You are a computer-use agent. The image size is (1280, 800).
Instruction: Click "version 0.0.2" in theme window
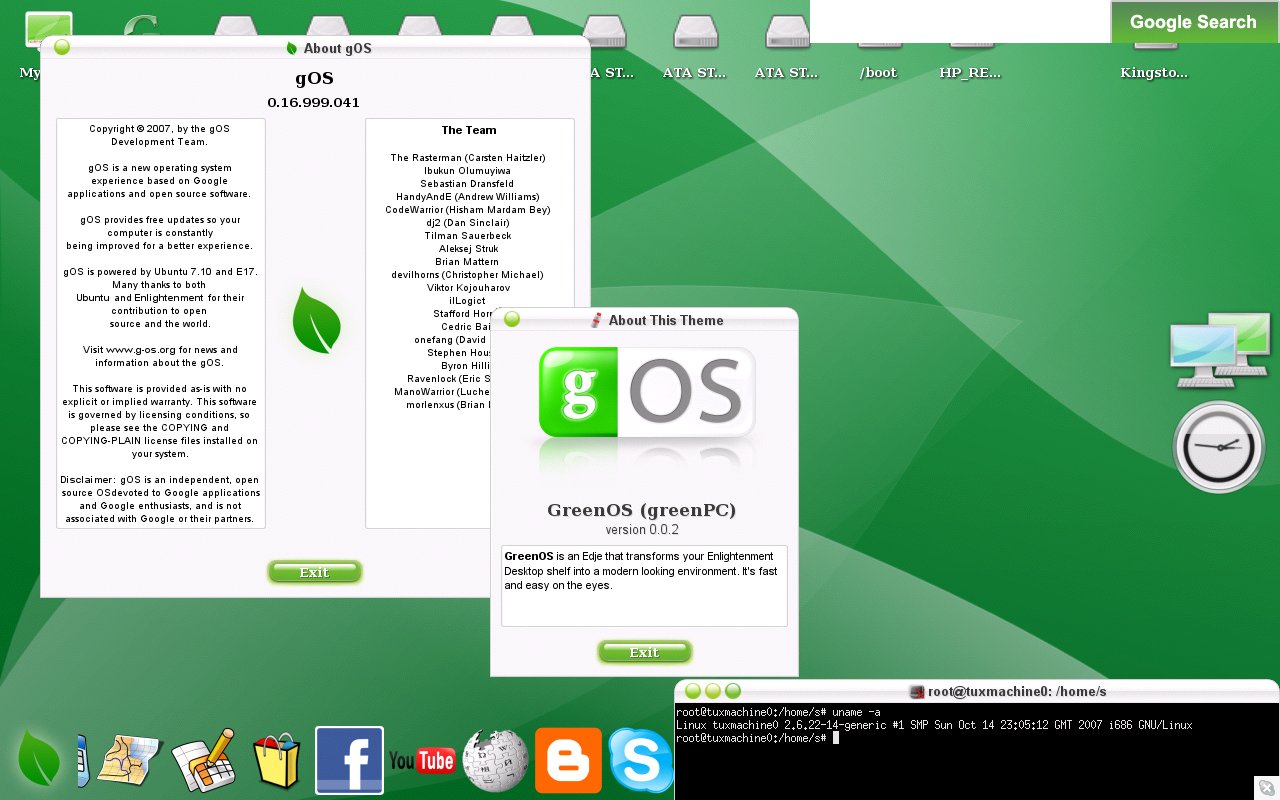click(642, 529)
